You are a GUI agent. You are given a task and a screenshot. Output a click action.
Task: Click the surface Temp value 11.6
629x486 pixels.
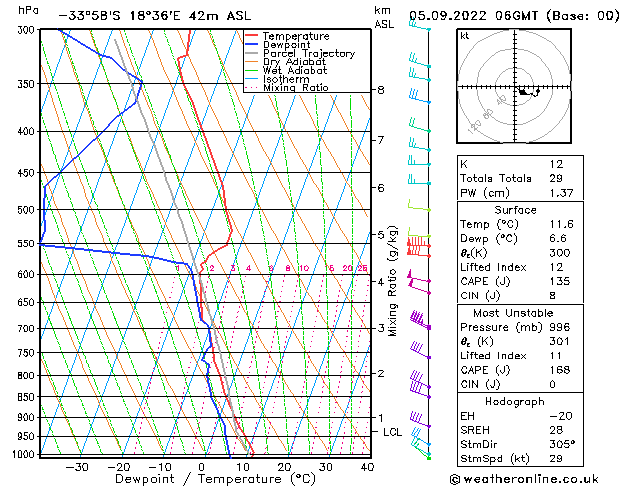[x=561, y=224]
